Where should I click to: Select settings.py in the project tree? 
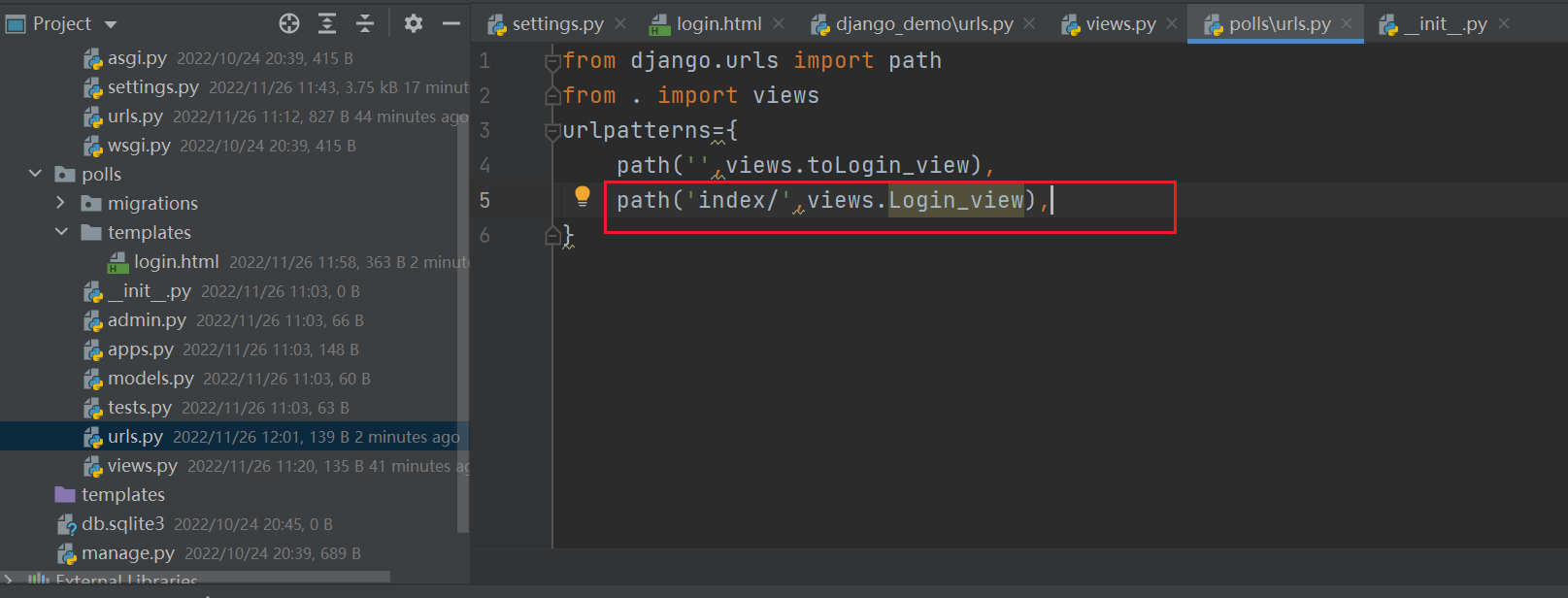click(235, 87)
